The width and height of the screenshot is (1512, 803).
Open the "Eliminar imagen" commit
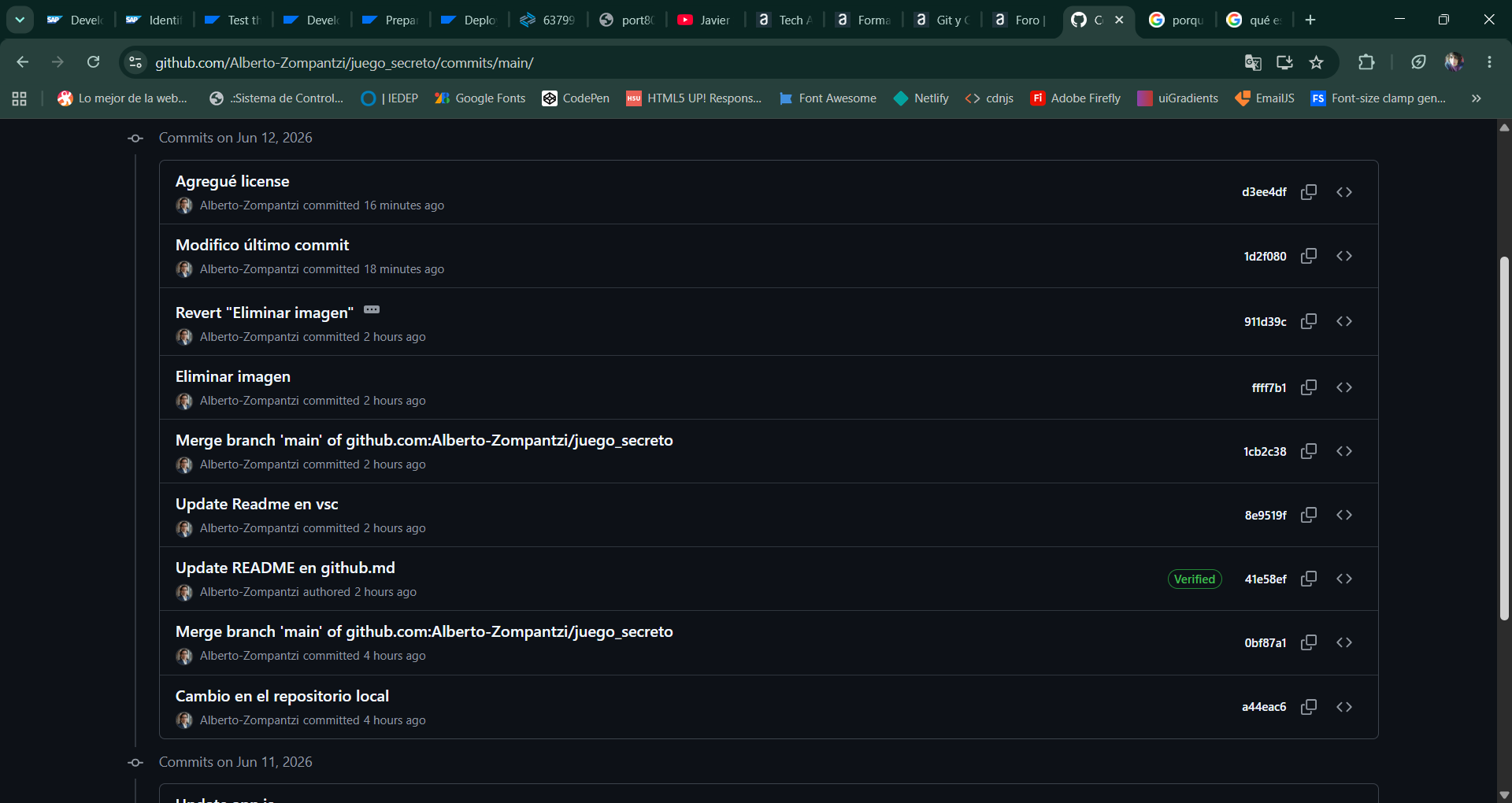coord(233,376)
